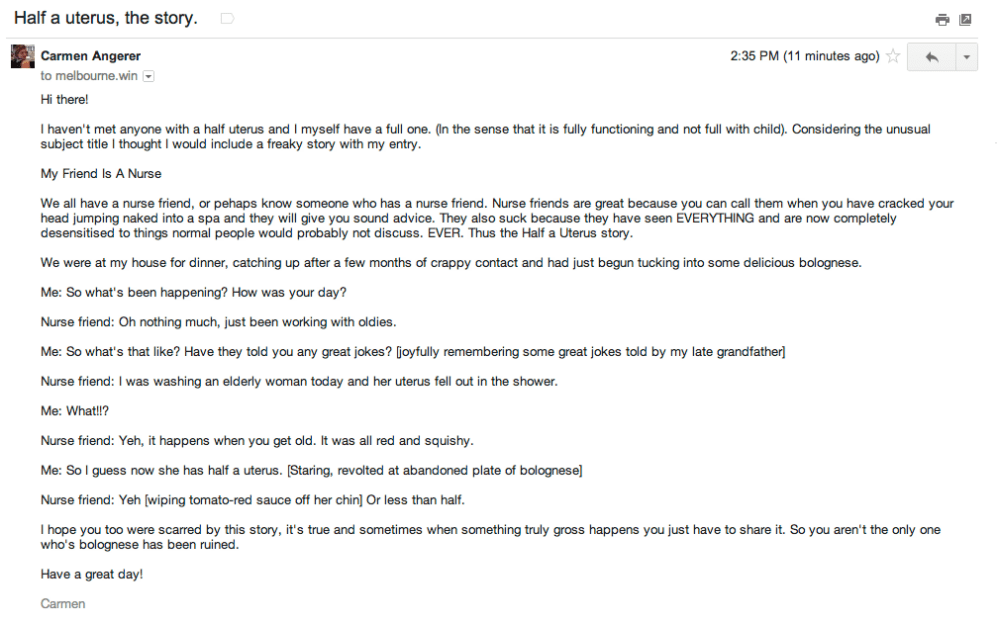
Task: Click the greyed 'Carmen' signature at the bottom
Action: (x=63, y=603)
